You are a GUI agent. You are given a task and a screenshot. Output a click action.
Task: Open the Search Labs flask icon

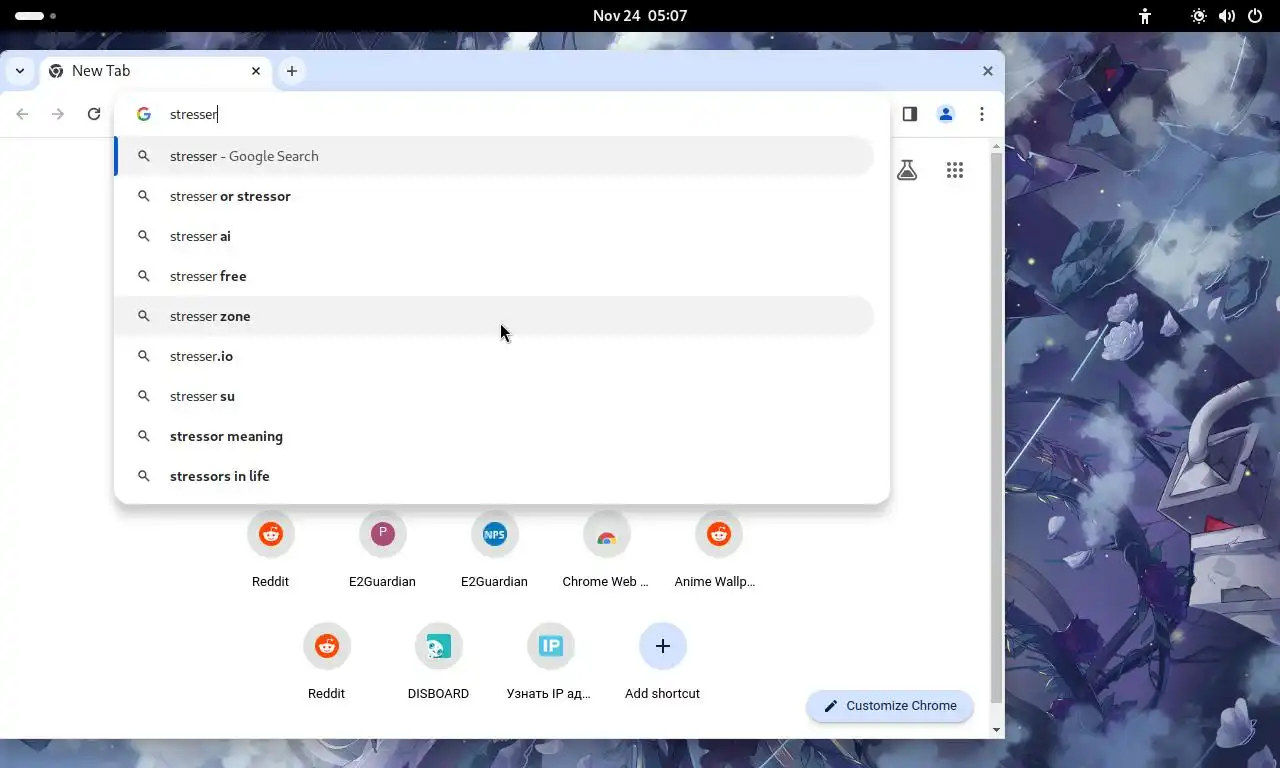(907, 170)
